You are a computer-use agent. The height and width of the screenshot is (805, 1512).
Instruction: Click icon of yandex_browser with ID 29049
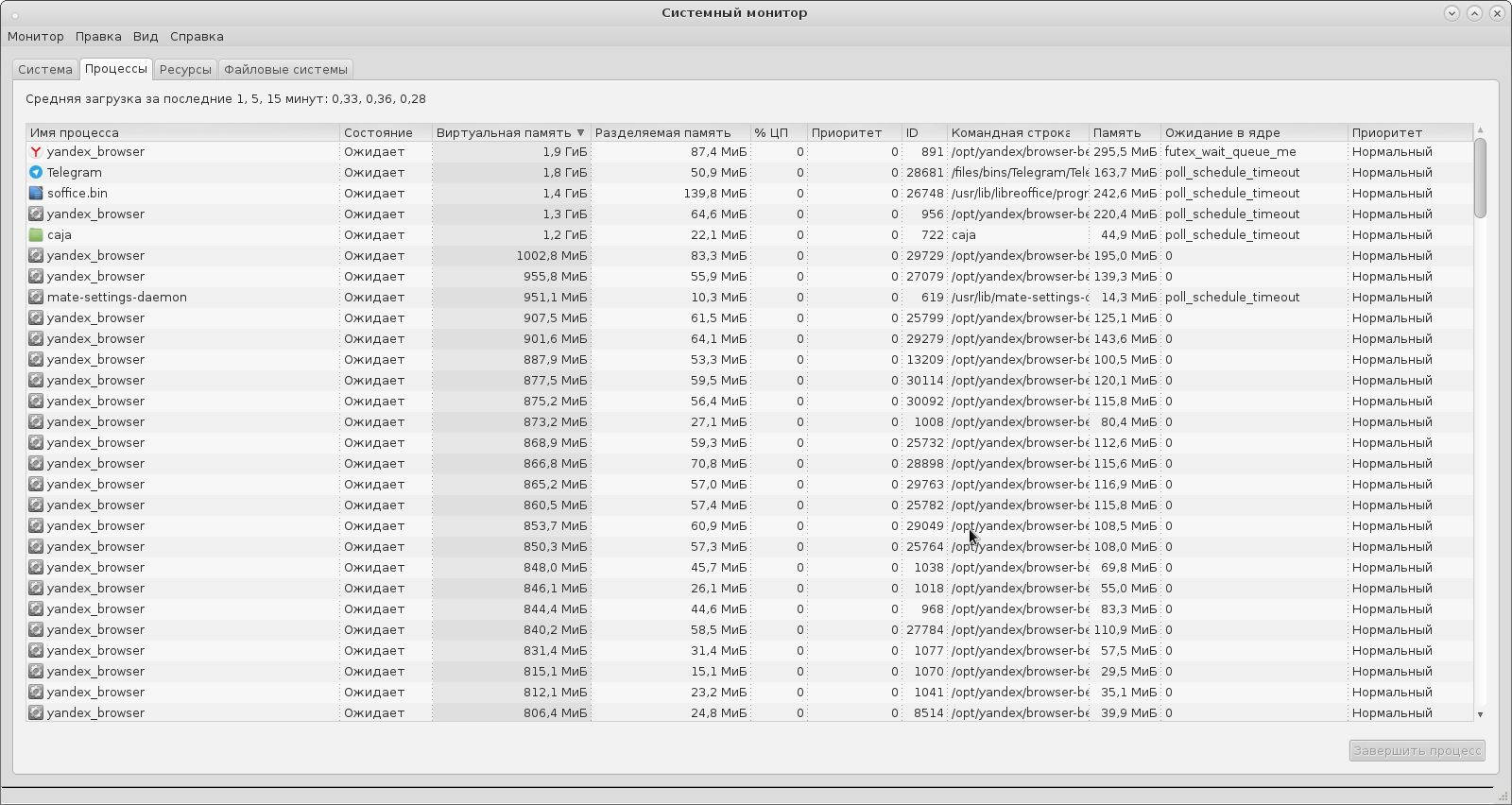click(x=36, y=526)
